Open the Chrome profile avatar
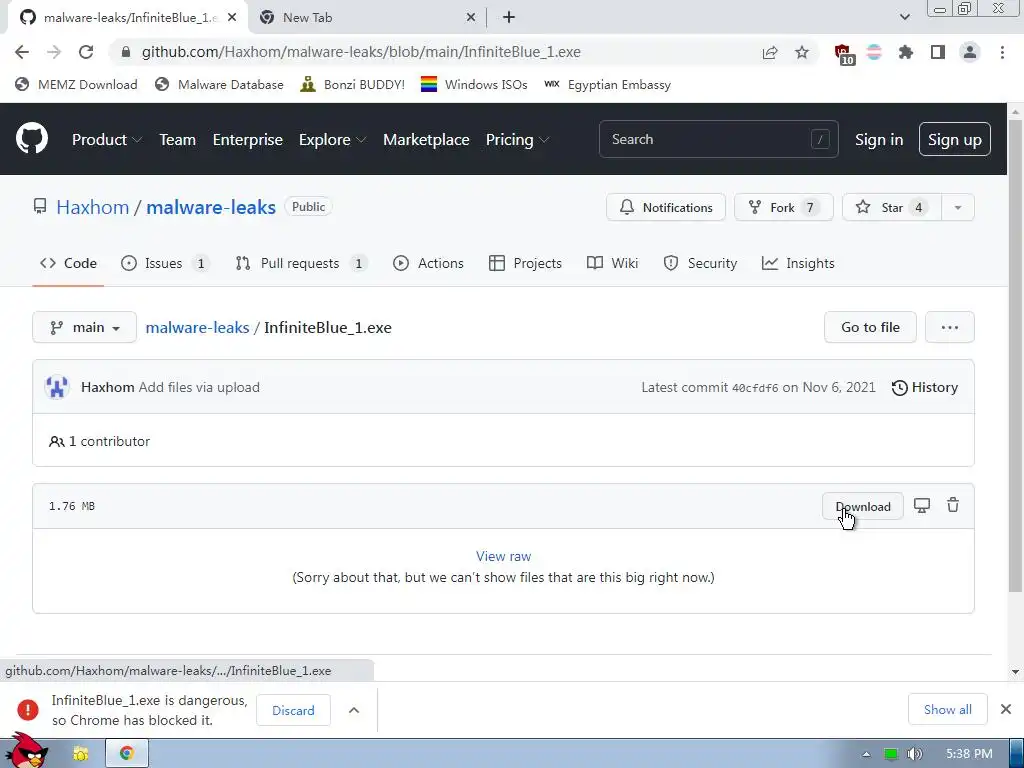The width and height of the screenshot is (1024, 768). (970, 52)
